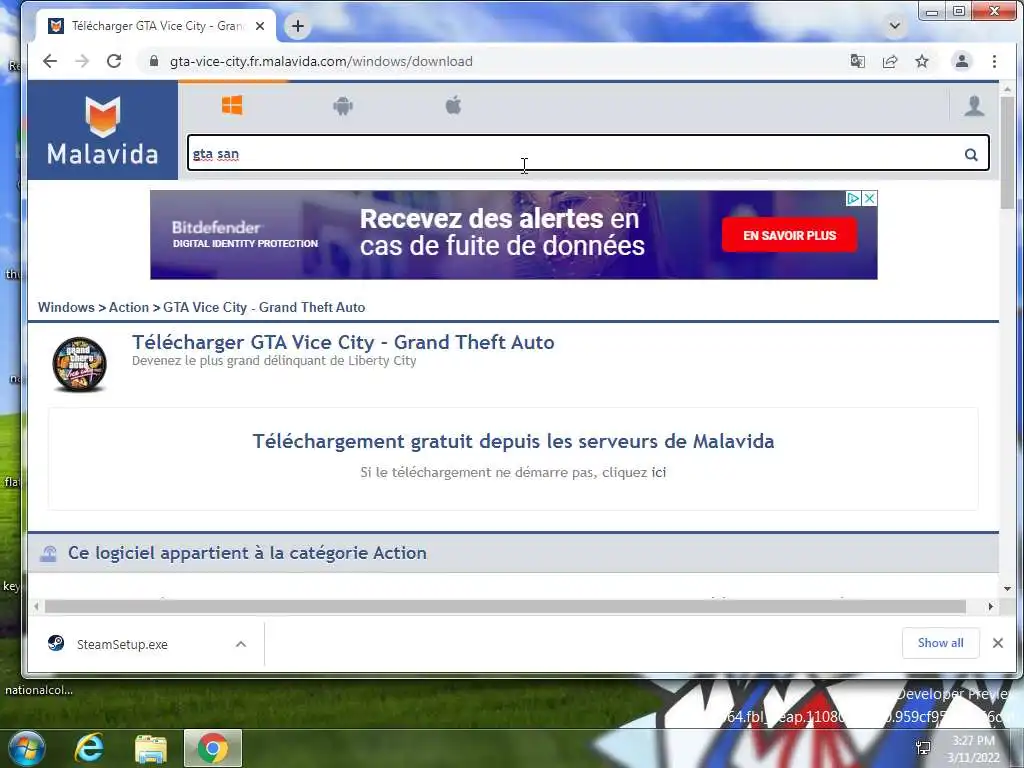The height and width of the screenshot is (768, 1024).
Task: Close the Télécharger GTA Vice City tab
Action: [x=260, y=26]
